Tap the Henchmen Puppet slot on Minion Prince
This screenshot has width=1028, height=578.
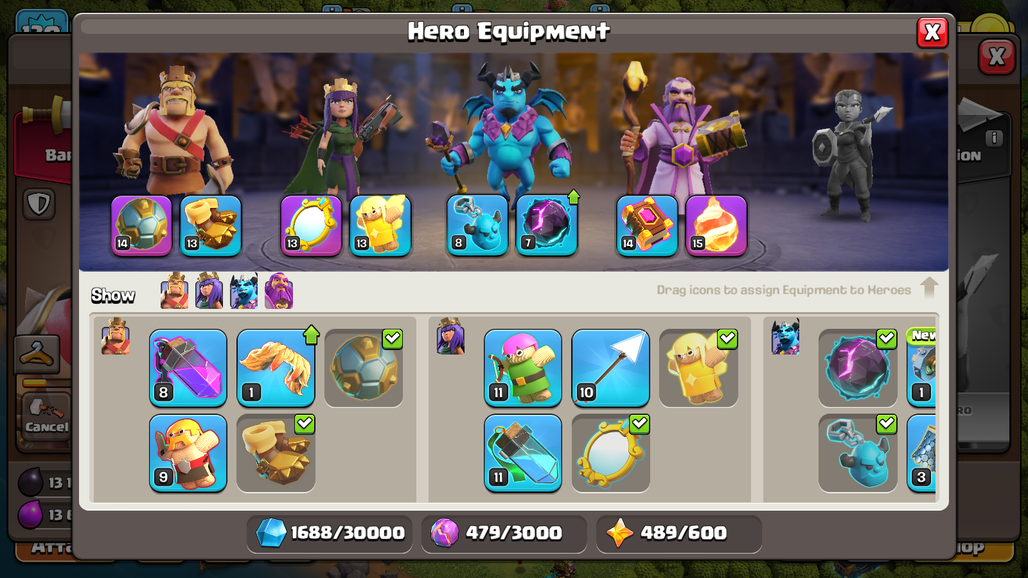tap(477, 225)
